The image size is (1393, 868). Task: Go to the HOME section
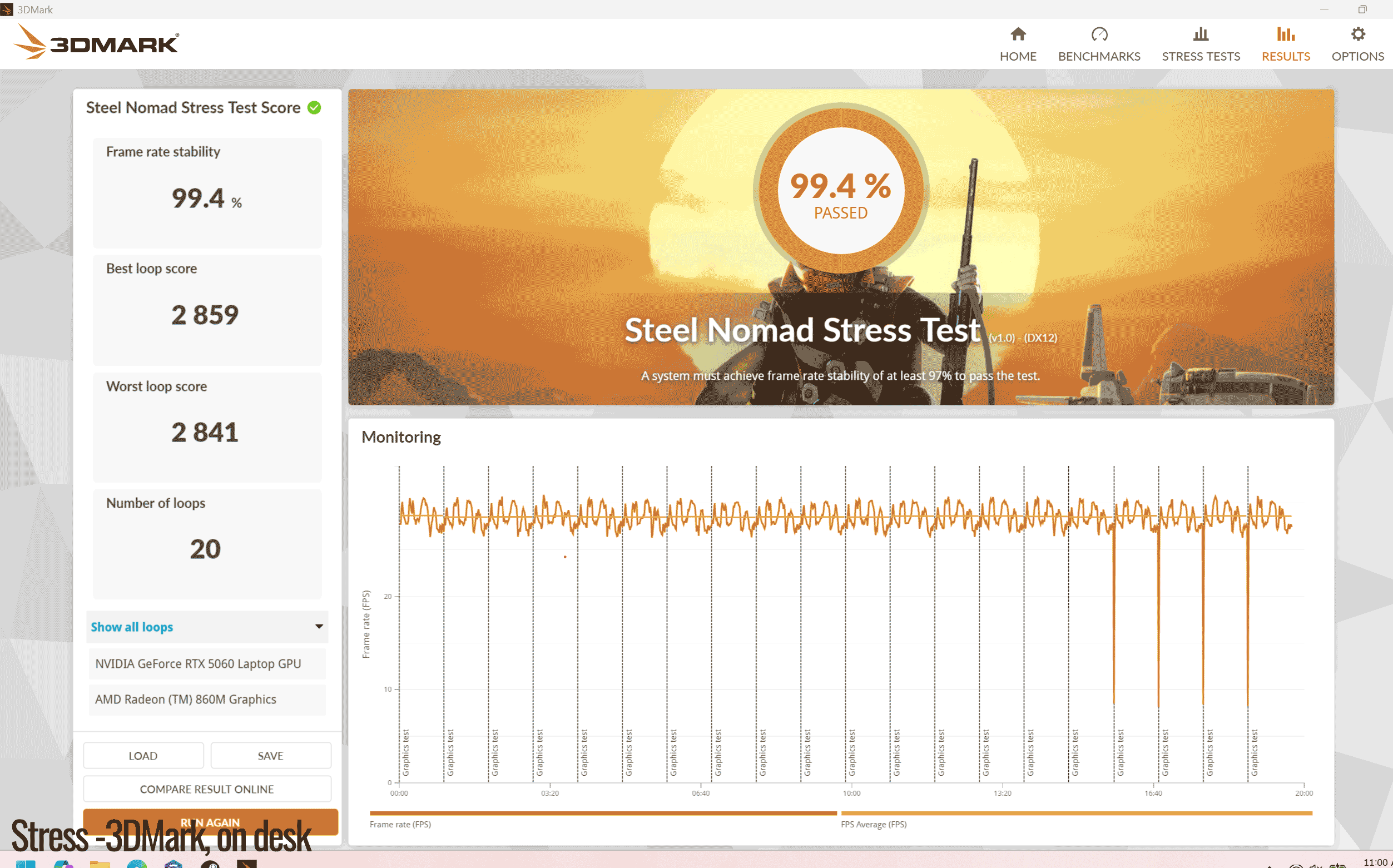click(1018, 44)
